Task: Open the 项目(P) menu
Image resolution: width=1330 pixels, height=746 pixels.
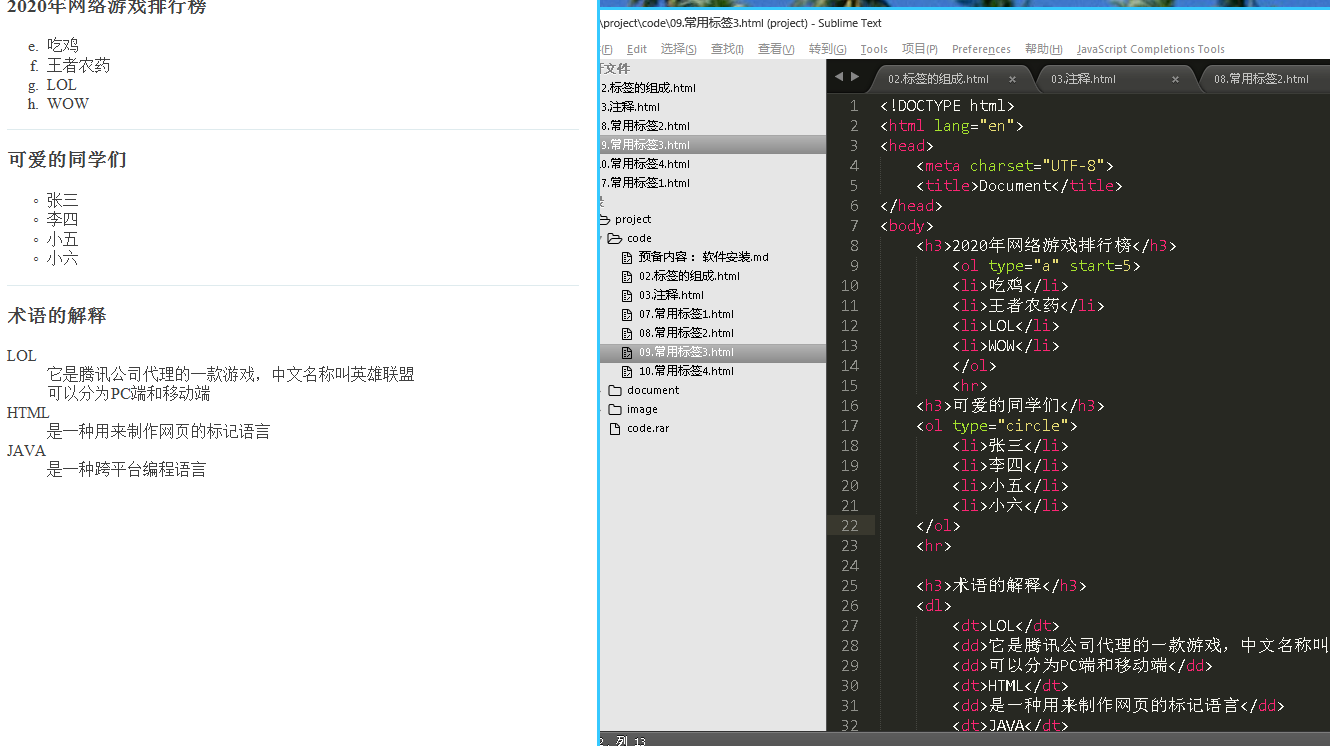Action: [x=920, y=49]
